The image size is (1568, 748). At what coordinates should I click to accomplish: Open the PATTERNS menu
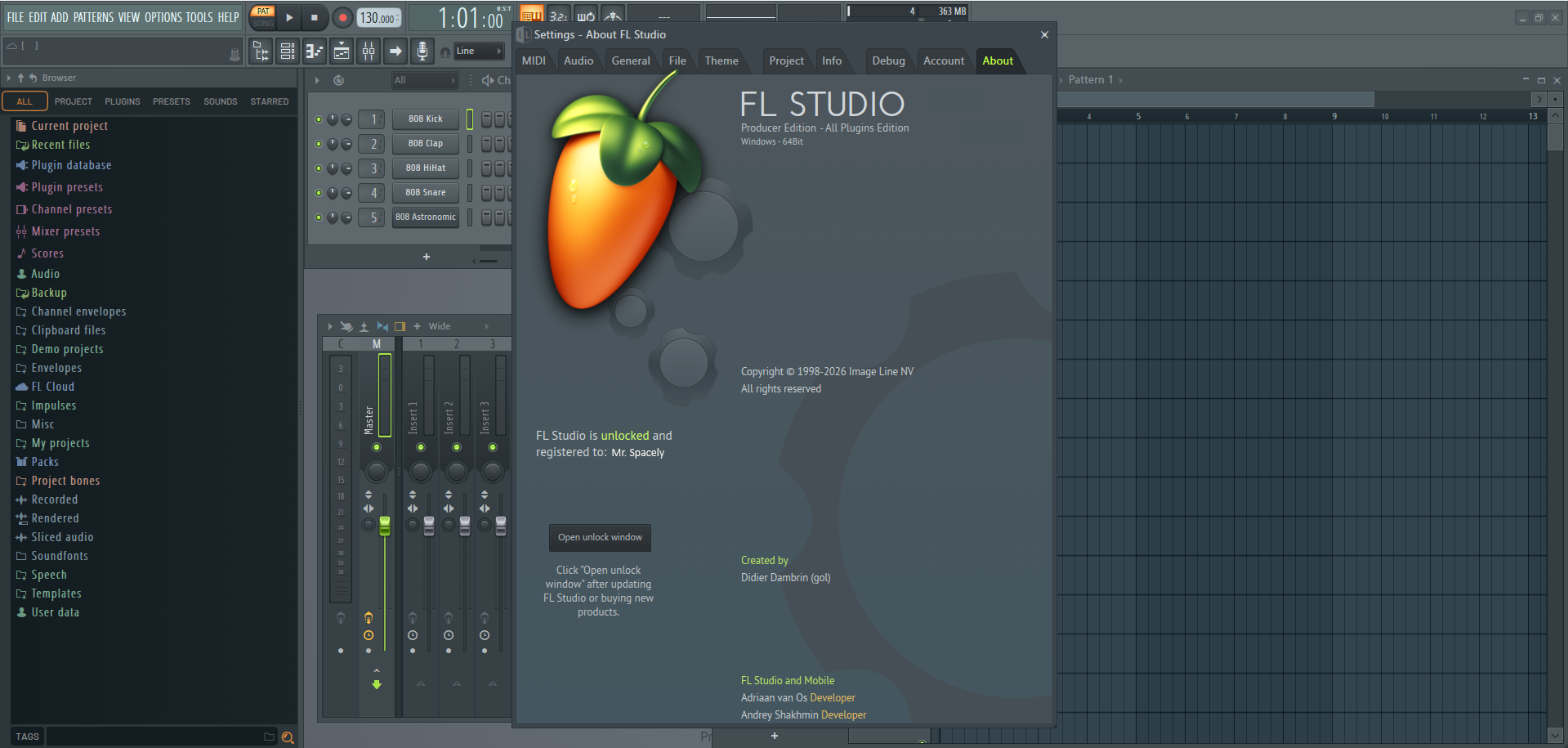(x=93, y=17)
